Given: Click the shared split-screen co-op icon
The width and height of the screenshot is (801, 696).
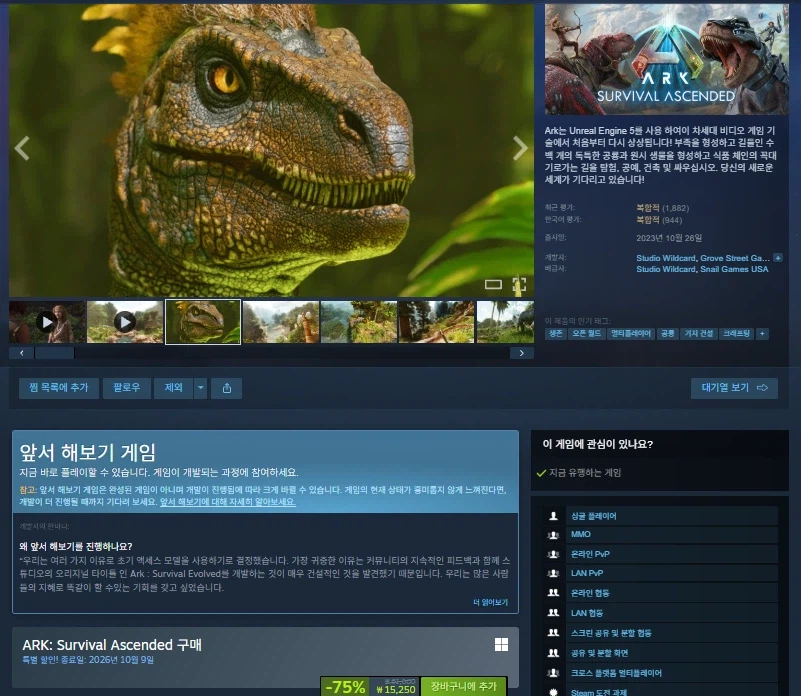Looking at the screenshot, I should click(x=553, y=633).
